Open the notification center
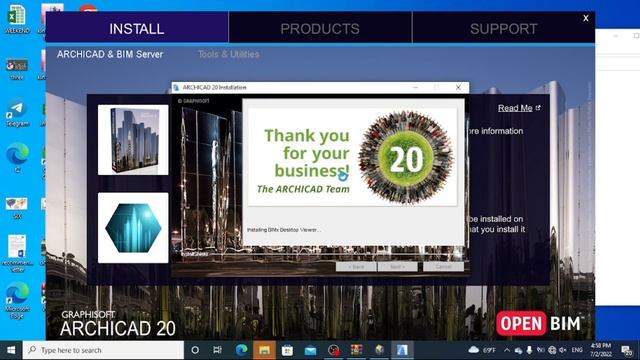This screenshot has height=360, width=640. [627, 350]
